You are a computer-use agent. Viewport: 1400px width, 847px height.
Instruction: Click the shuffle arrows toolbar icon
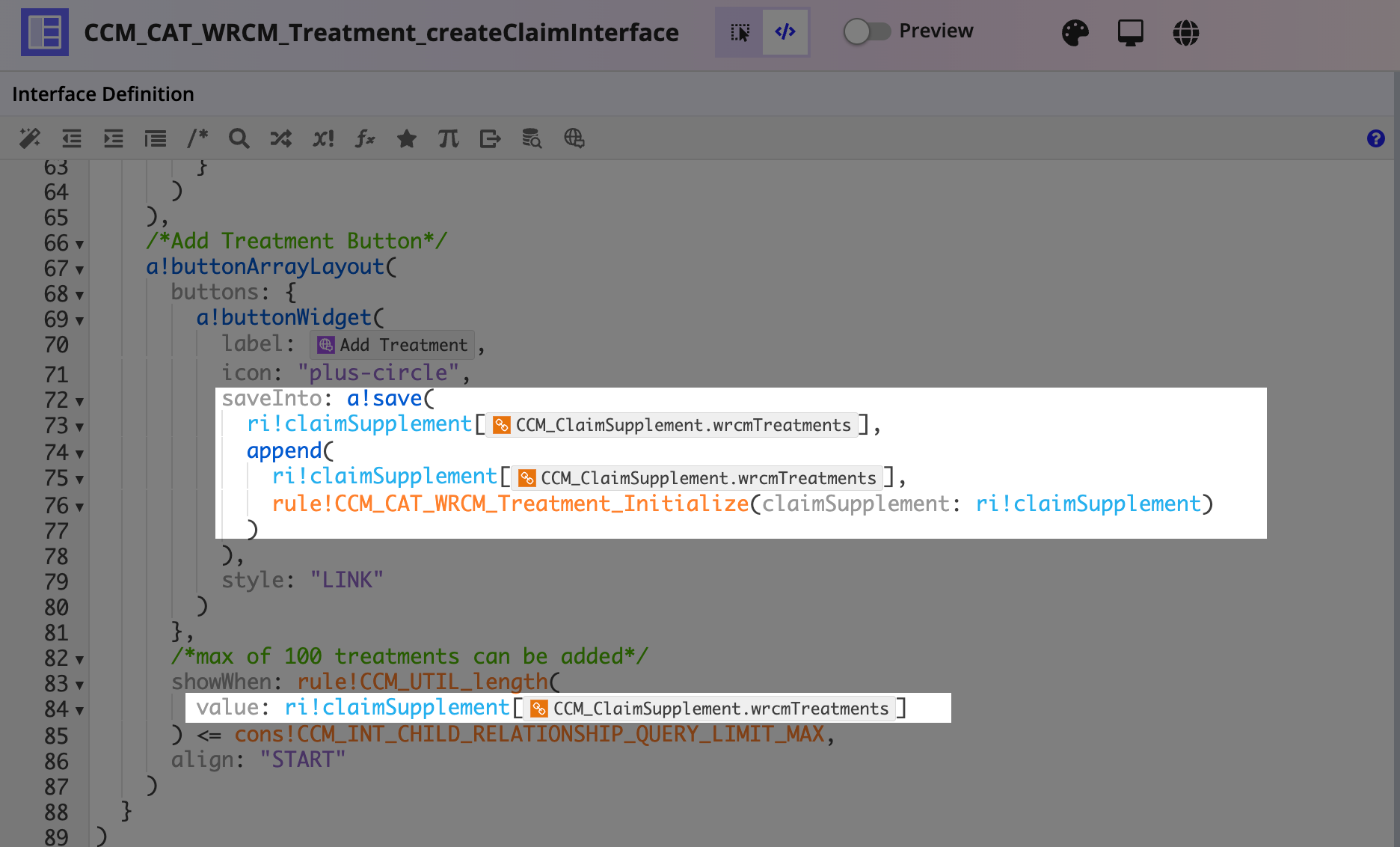coord(281,138)
